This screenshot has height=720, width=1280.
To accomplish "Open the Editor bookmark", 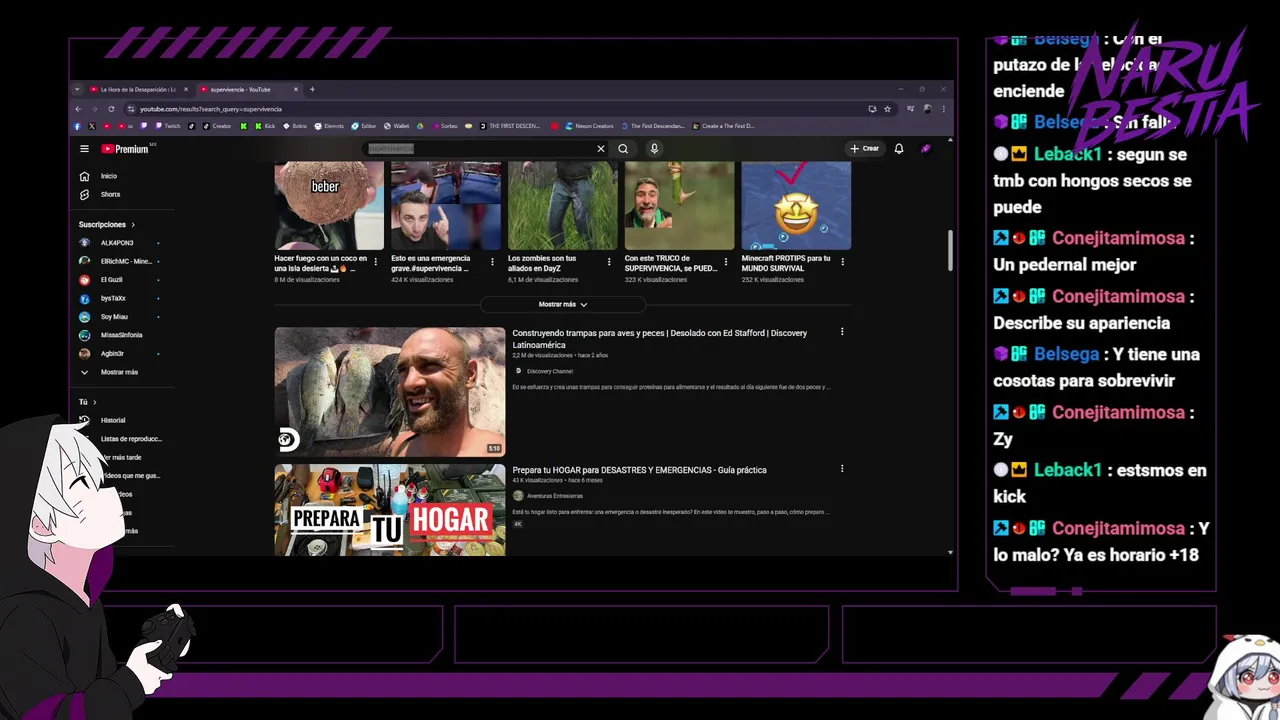I will pyautogui.click(x=364, y=126).
